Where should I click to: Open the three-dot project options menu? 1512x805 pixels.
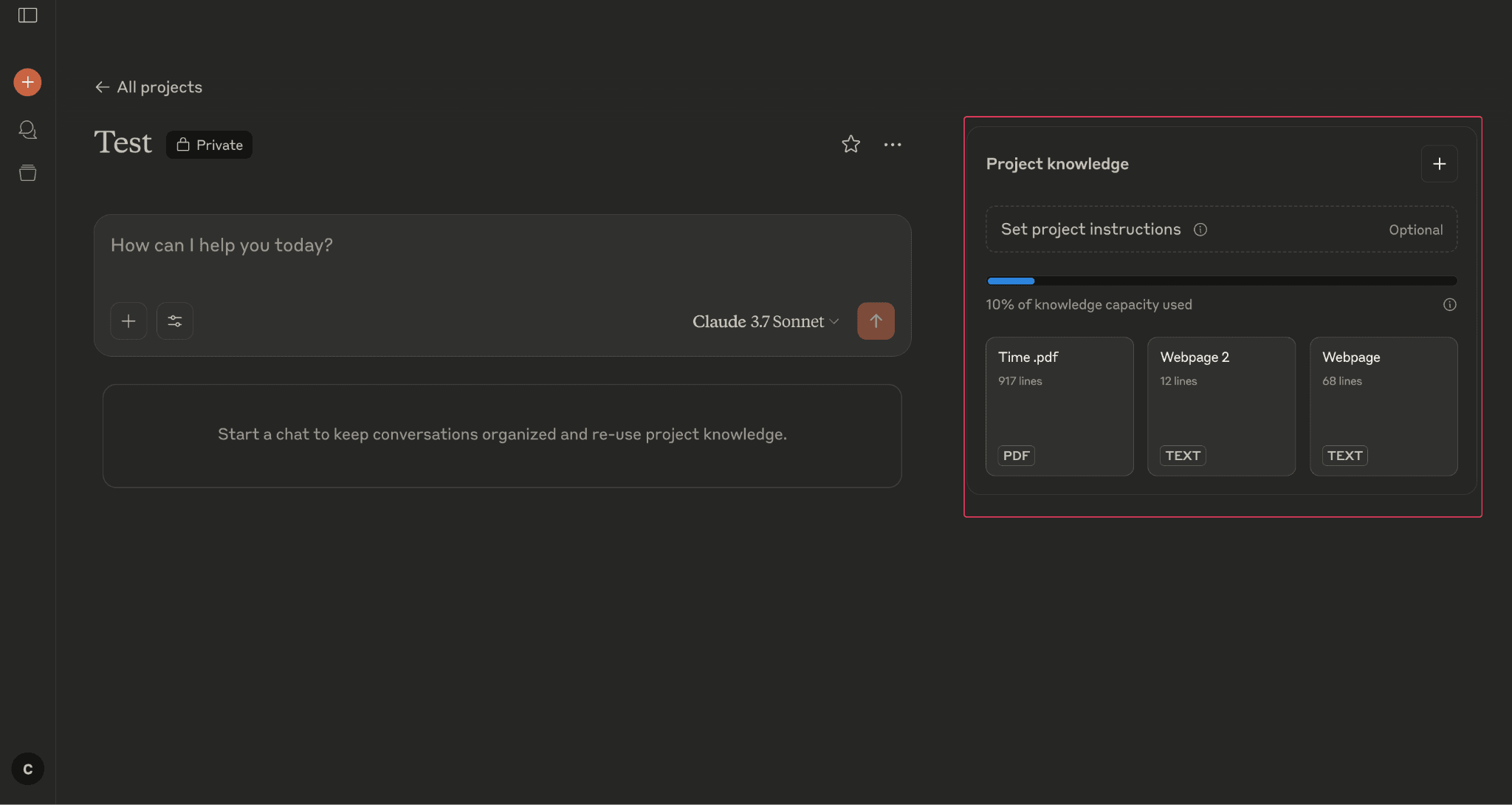click(892, 145)
